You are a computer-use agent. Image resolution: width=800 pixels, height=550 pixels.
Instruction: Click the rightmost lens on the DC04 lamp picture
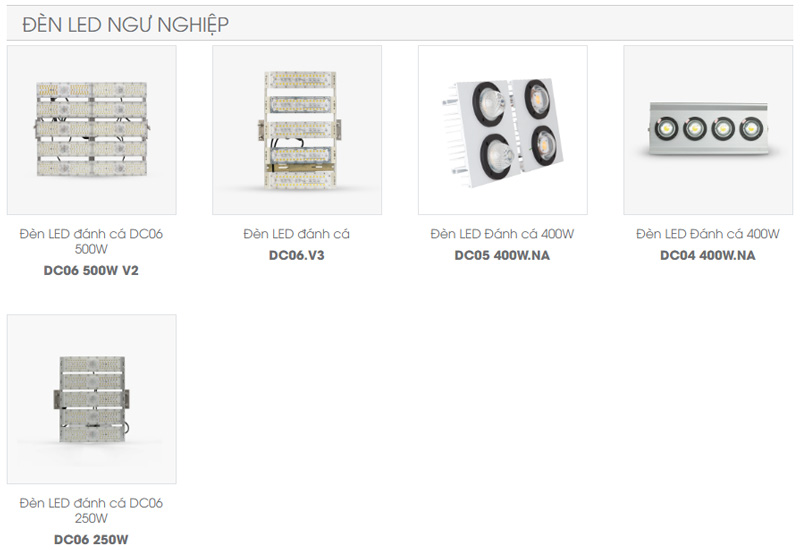752,129
